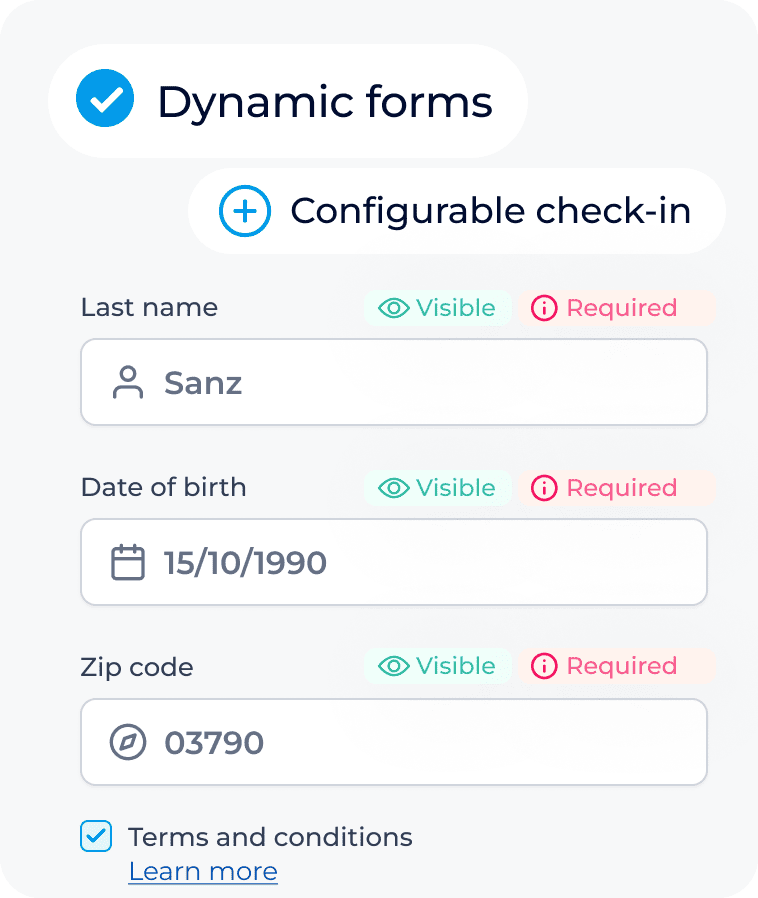Viewport: 758px width, 898px height.
Task: Click the plus icon beside Configurable check-in
Action: (245, 211)
